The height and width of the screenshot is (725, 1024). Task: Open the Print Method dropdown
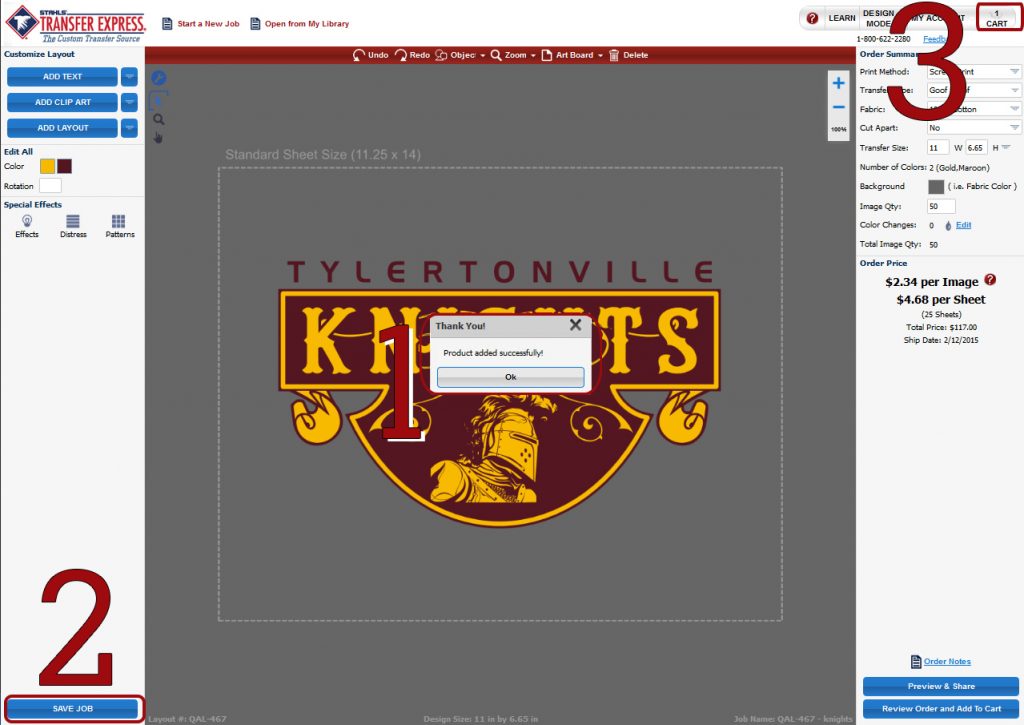pos(1013,71)
